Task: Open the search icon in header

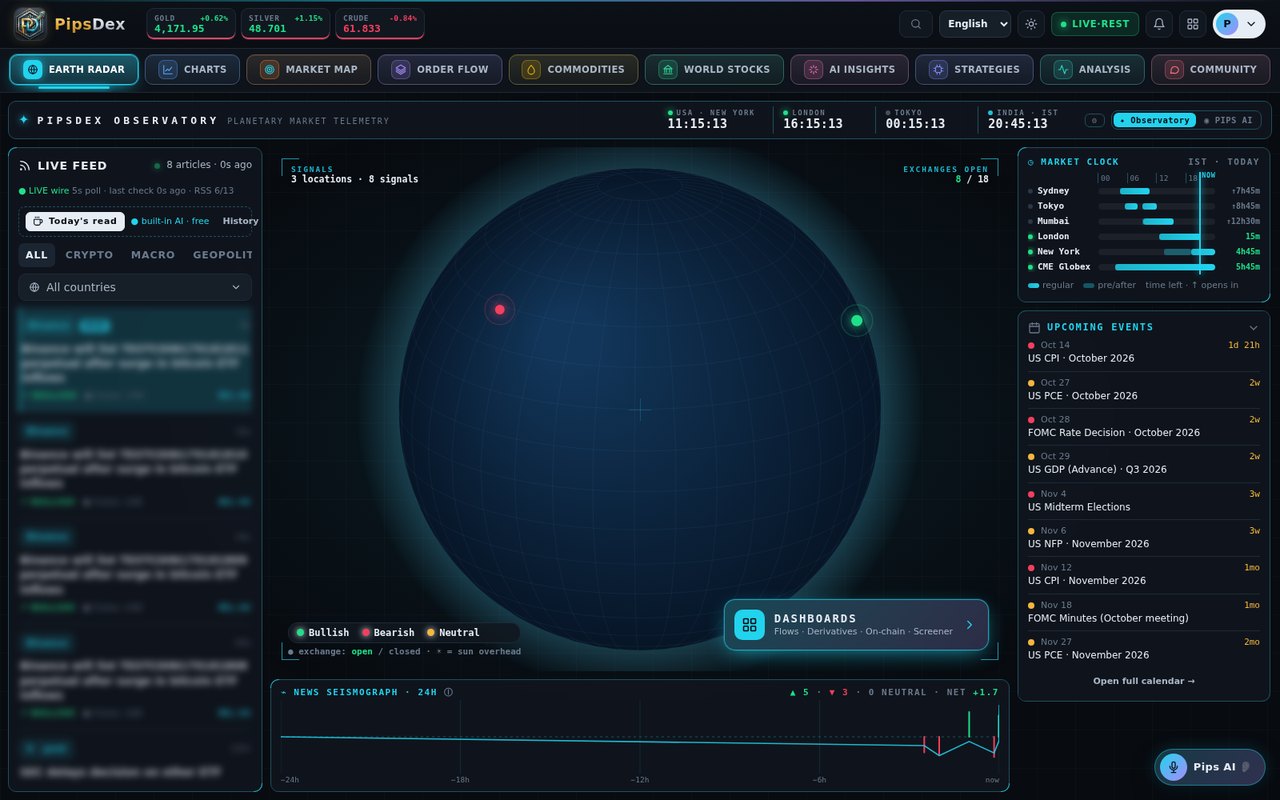Action: [x=915, y=24]
